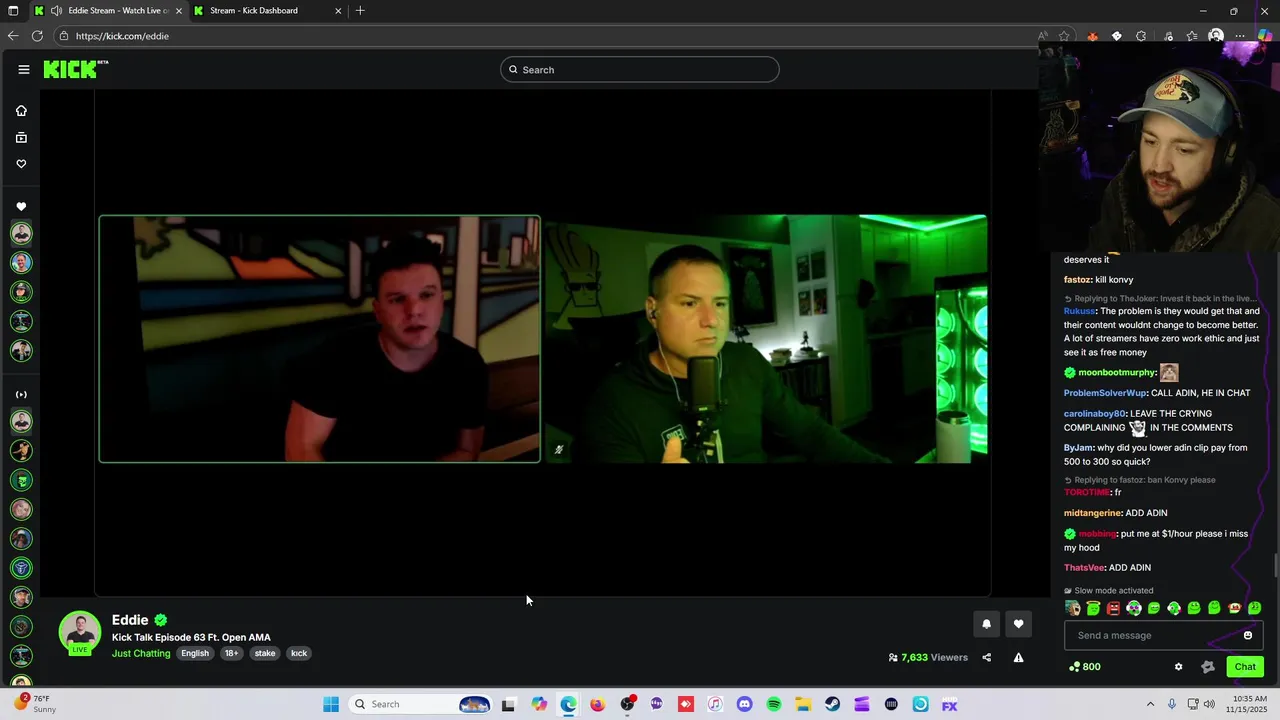
Task: Open a new browser tab
Action: [x=360, y=11]
